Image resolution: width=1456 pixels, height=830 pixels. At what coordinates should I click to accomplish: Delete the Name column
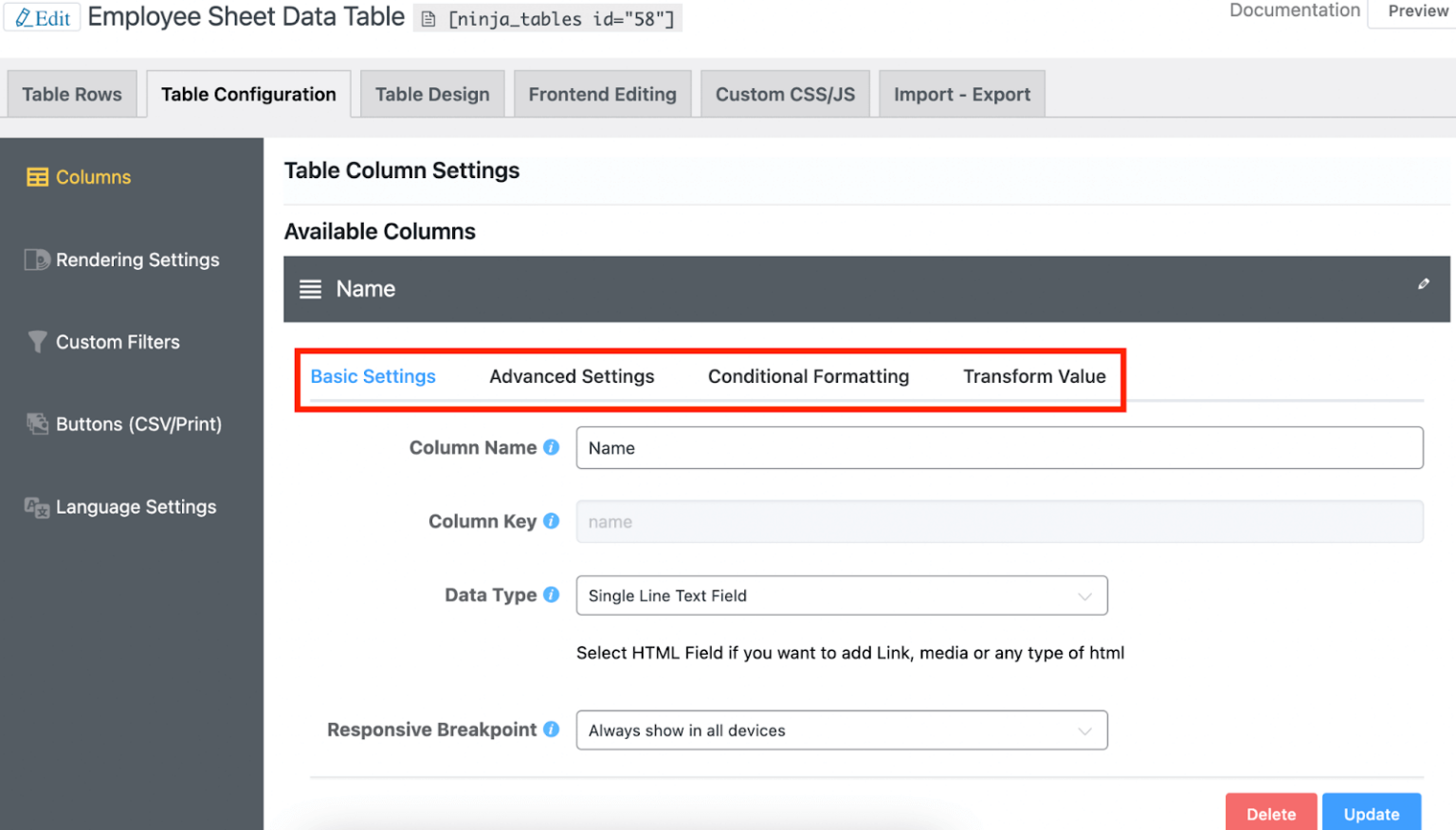coord(1271,813)
